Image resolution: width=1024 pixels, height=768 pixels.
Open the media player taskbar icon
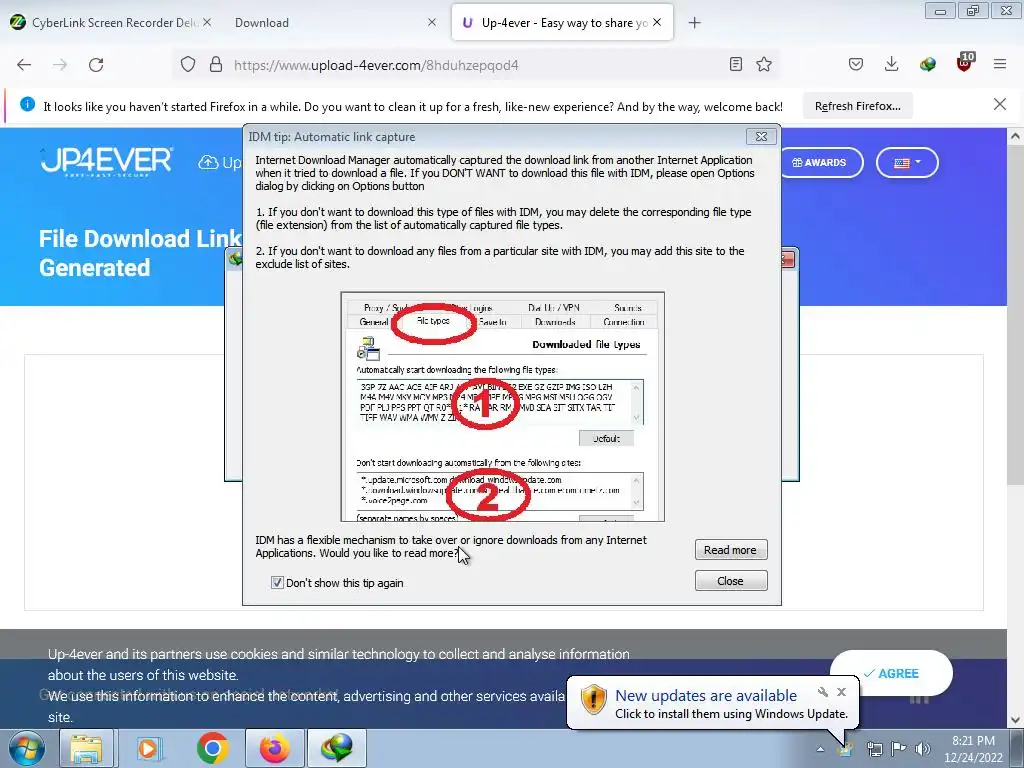coord(149,748)
